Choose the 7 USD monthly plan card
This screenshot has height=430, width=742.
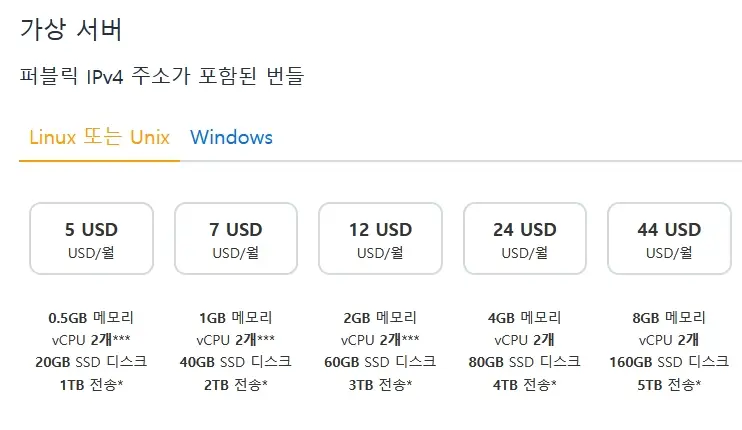[236, 238]
